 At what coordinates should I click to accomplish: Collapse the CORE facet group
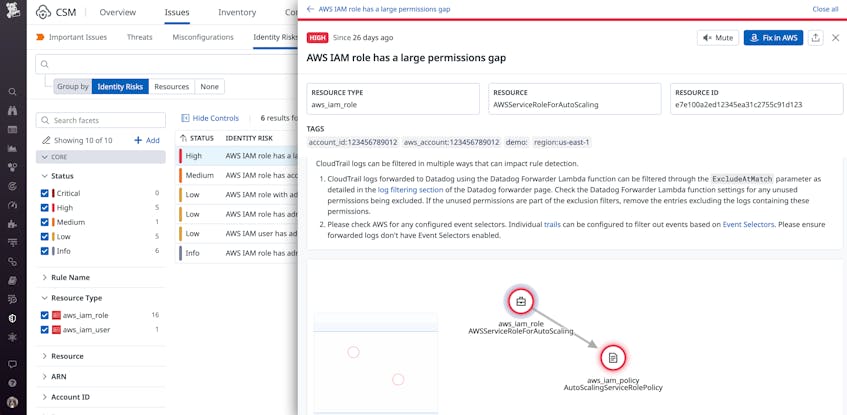[100, 157]
